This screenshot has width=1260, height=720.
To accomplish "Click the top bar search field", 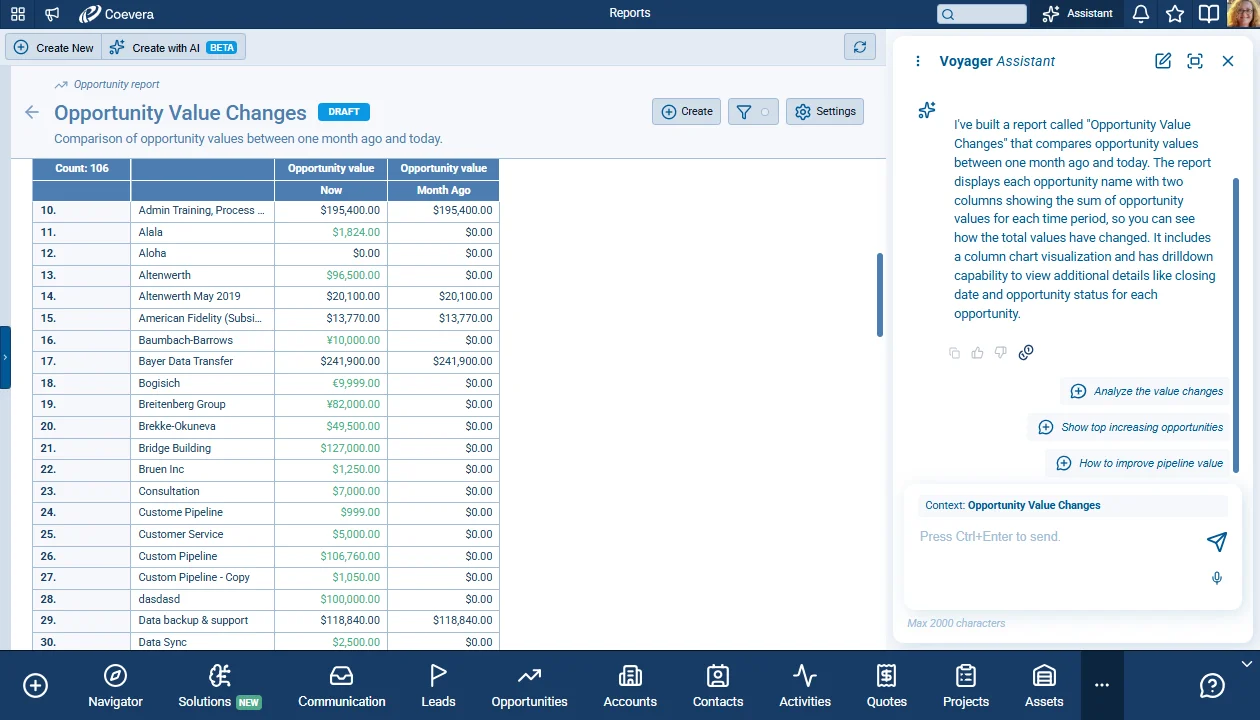I will coord(982,14).
